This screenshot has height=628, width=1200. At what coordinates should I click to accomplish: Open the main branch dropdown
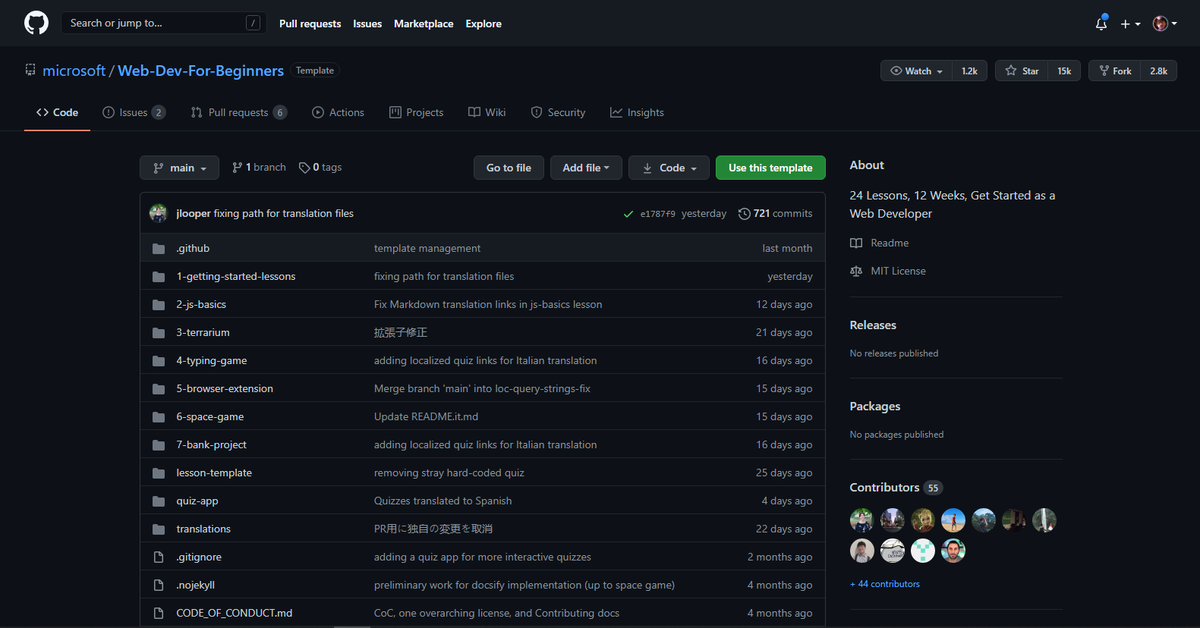point(180,168)
